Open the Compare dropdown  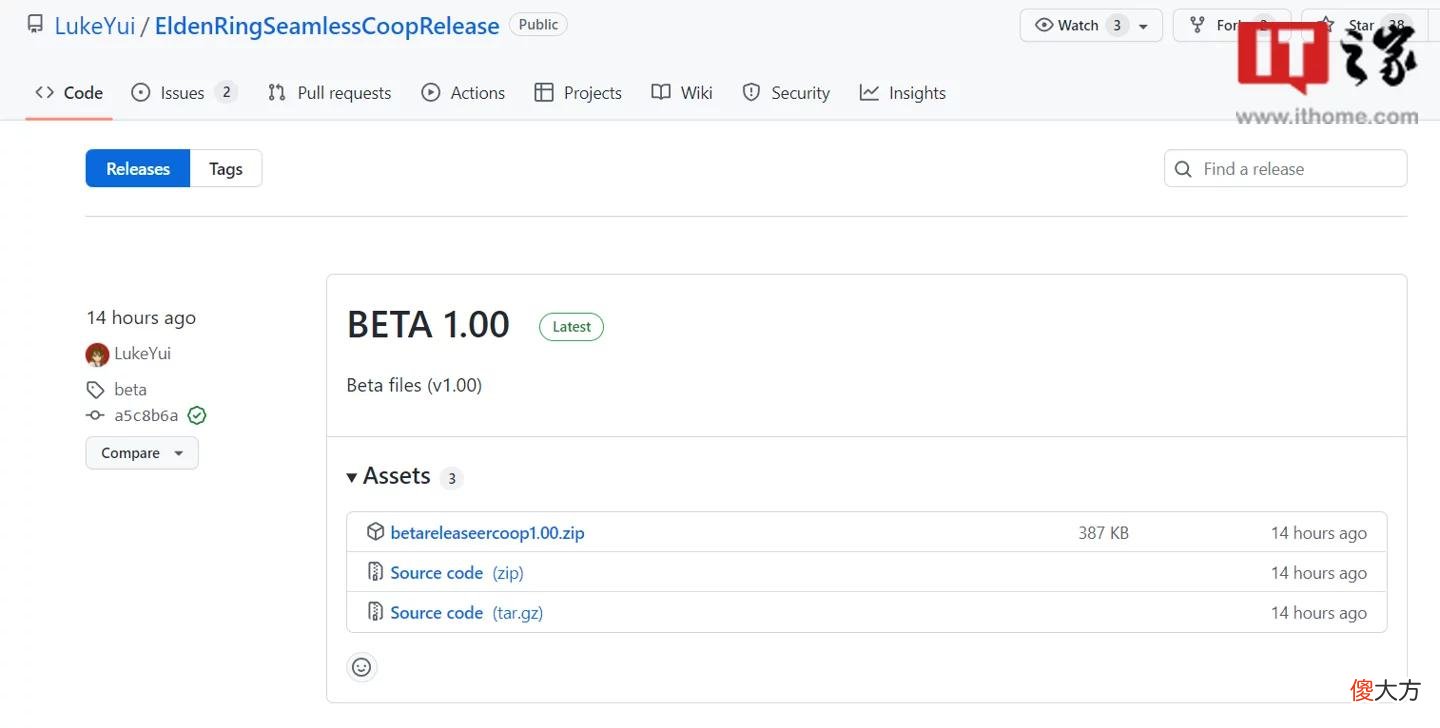click(142, 453)
